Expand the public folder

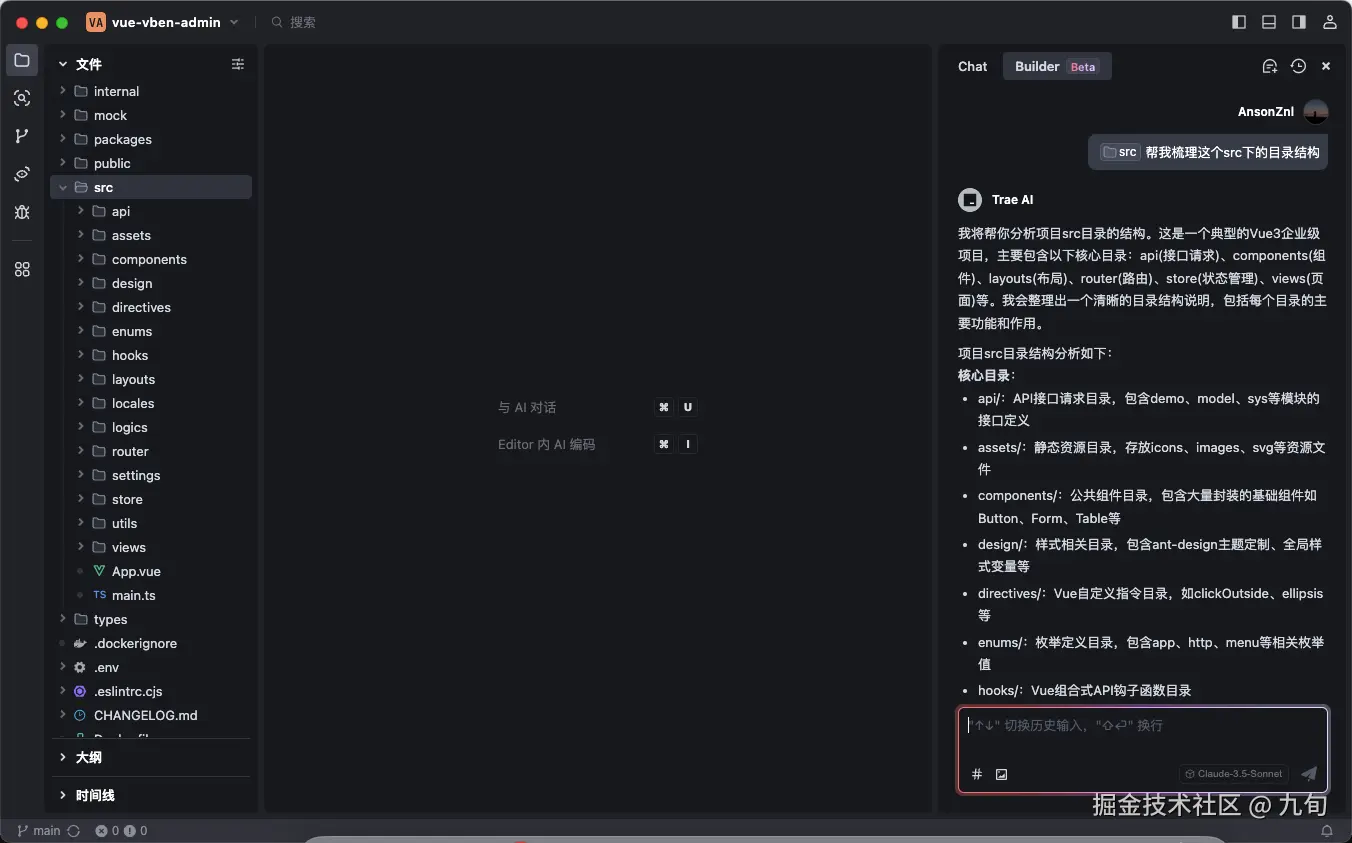pyautogui.click(x=151, y=163)
